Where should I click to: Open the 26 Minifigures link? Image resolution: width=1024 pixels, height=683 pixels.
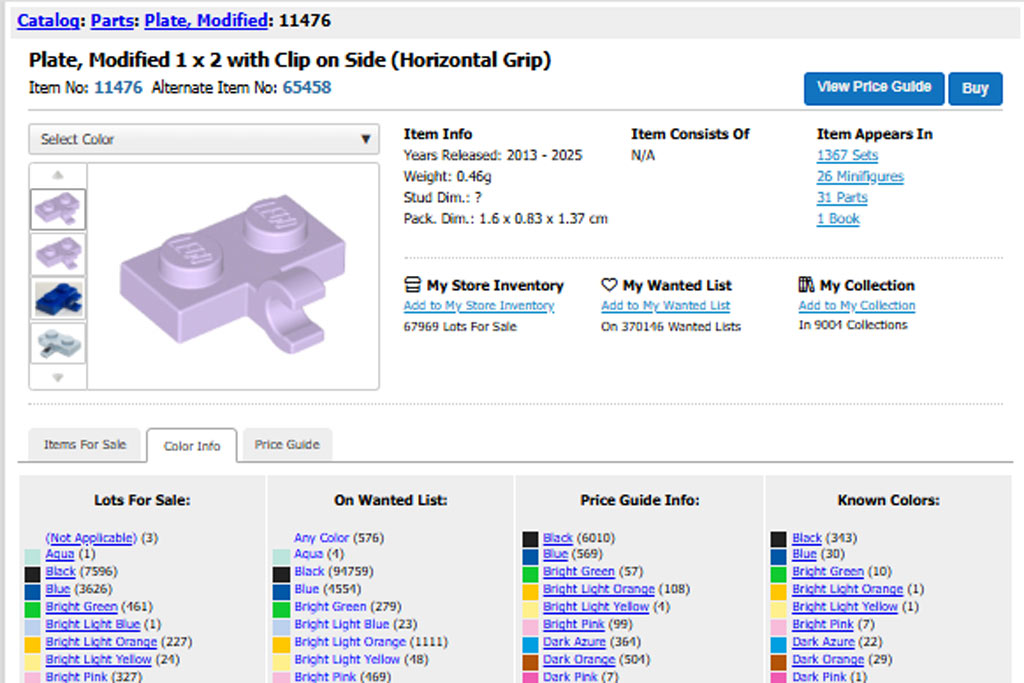tap(859, 177)
